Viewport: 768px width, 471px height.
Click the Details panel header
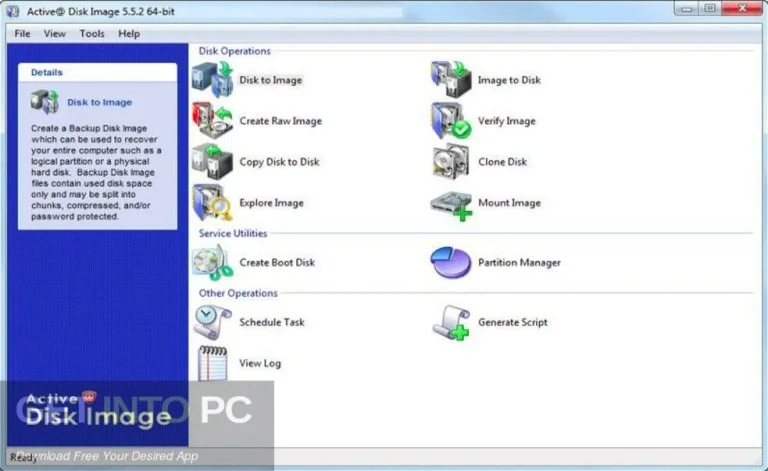click(x=97, y=72)
